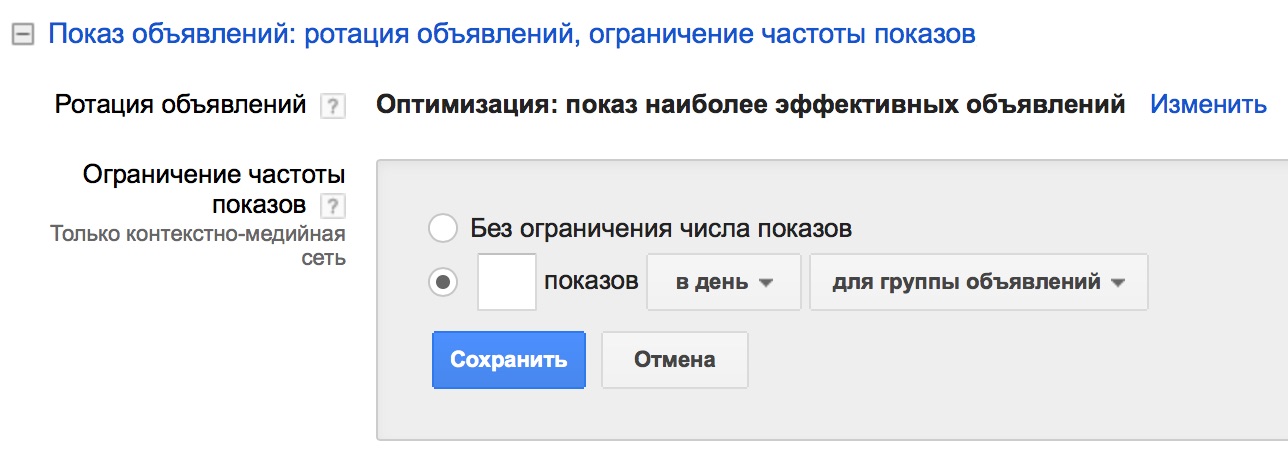Click the Изменить link
This screenshot has width=1288, height=462.
[1208, 104]
